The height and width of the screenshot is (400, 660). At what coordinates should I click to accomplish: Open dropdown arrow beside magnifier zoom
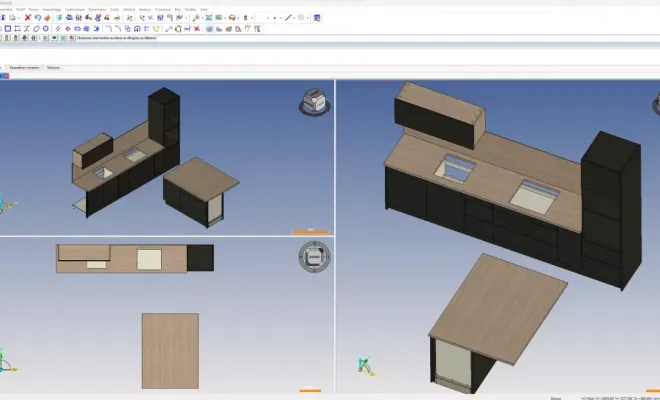coord(202,18)
